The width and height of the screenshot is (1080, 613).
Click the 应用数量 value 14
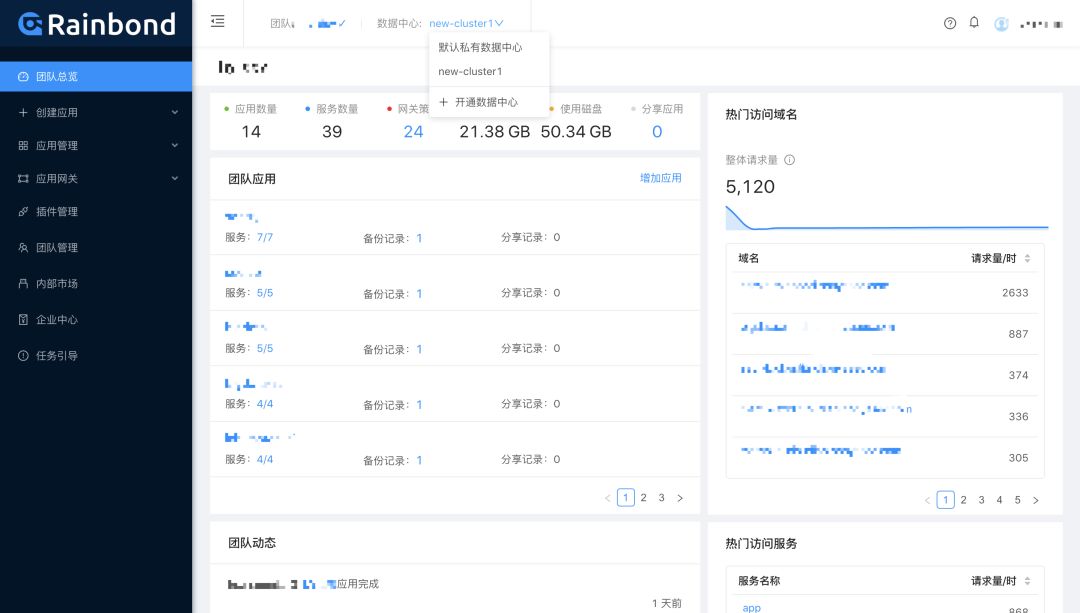(251, 132)
